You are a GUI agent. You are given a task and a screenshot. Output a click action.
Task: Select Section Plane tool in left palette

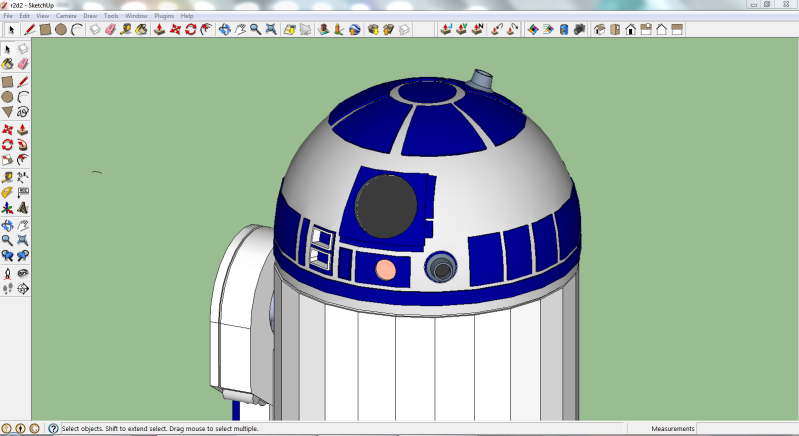click(x=23, y=289)
